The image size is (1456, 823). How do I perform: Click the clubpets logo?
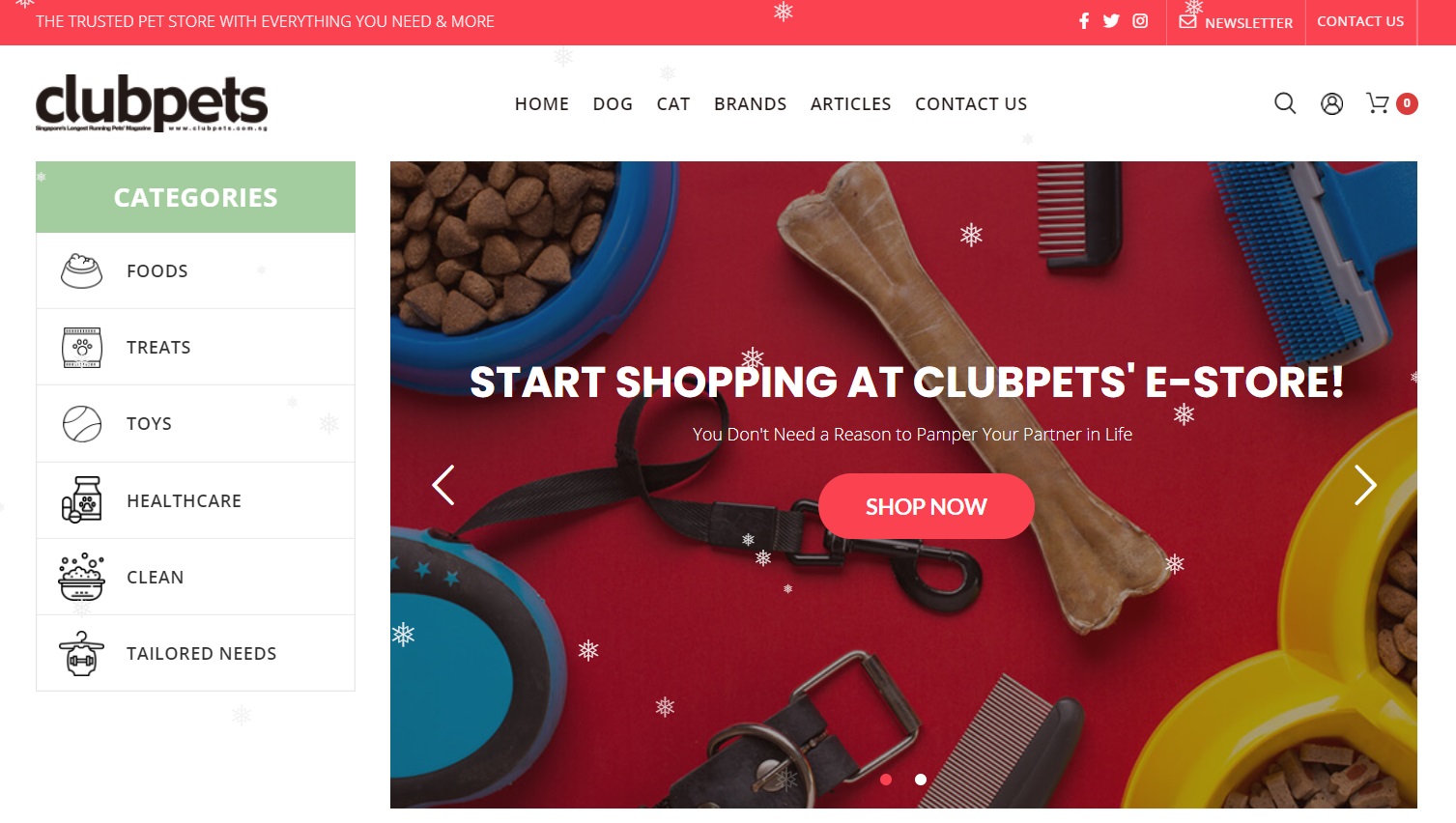point(152,102)
